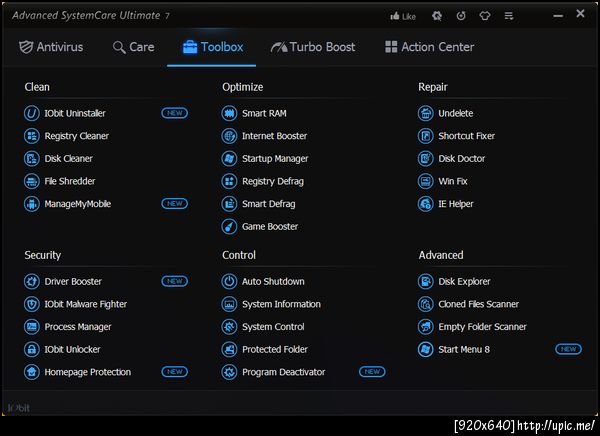Click the Driver Booster gear icon
The width and height of the screenshot is (600, 436).
click(32, 281)
